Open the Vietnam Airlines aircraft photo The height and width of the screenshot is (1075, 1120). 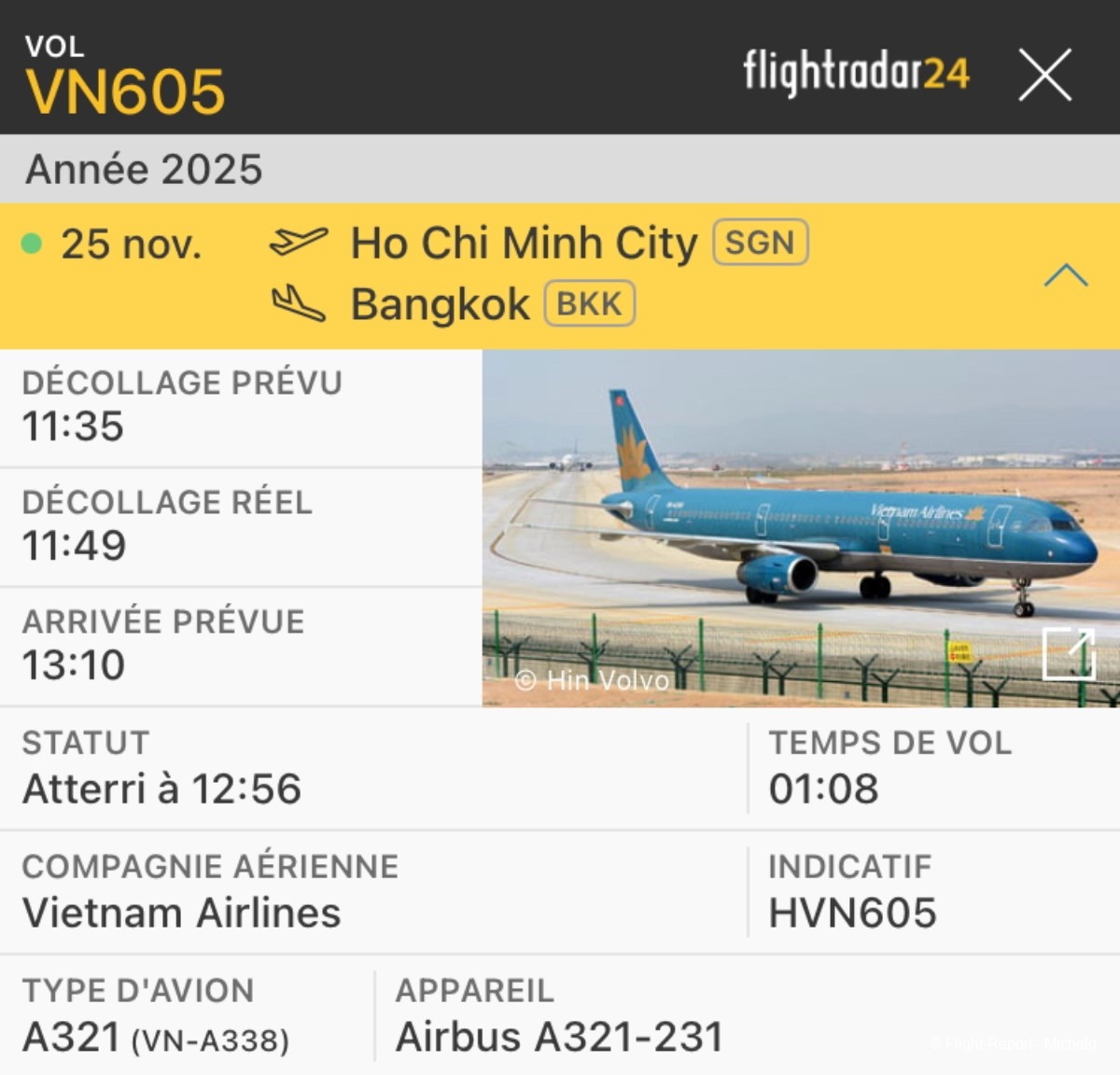pos(801,528)
